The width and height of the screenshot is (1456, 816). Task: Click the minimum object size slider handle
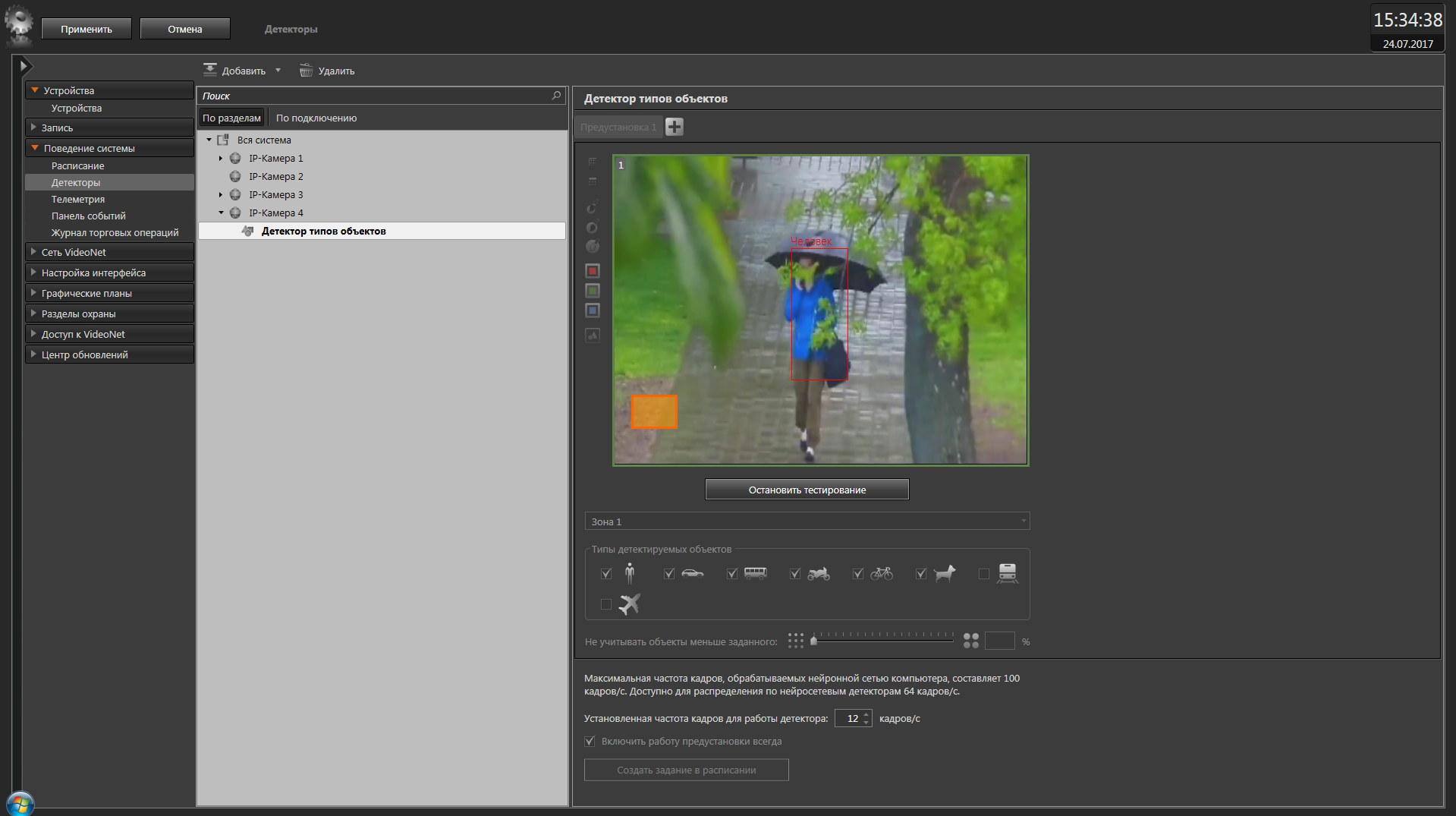[813, 640]
